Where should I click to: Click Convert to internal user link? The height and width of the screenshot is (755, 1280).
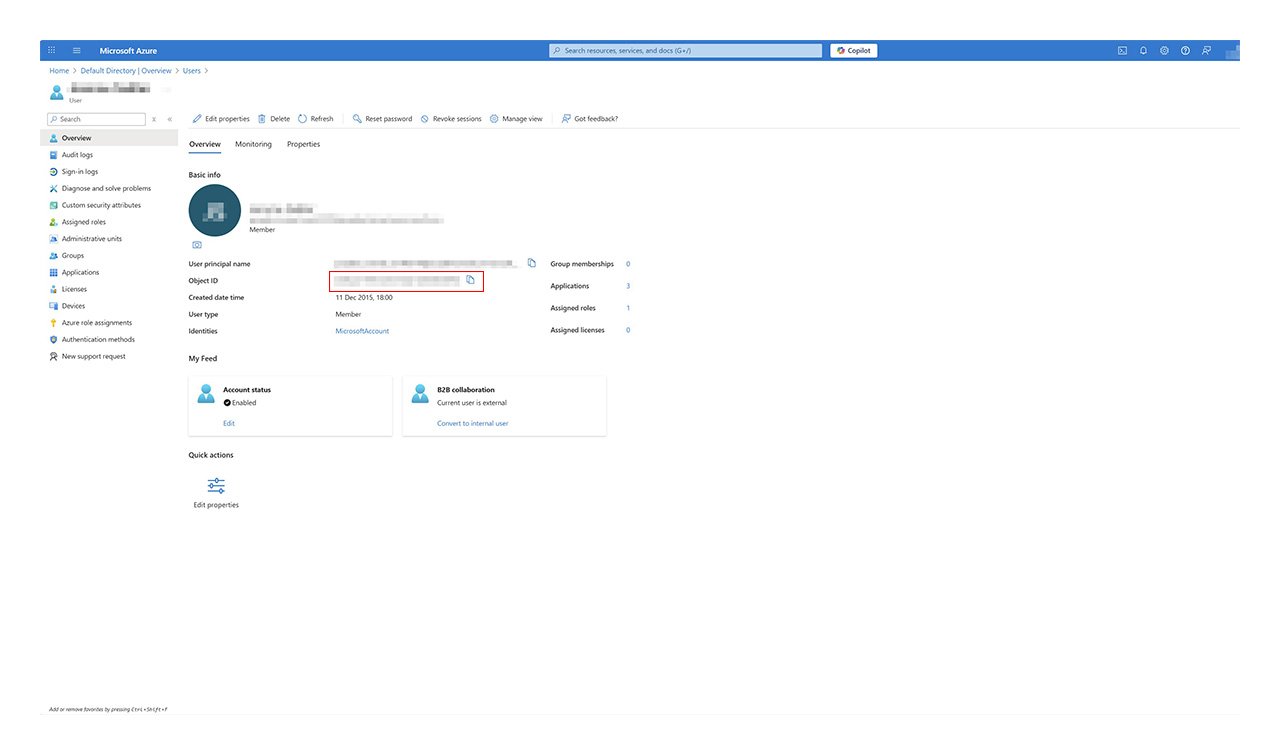tap(472, 424)
